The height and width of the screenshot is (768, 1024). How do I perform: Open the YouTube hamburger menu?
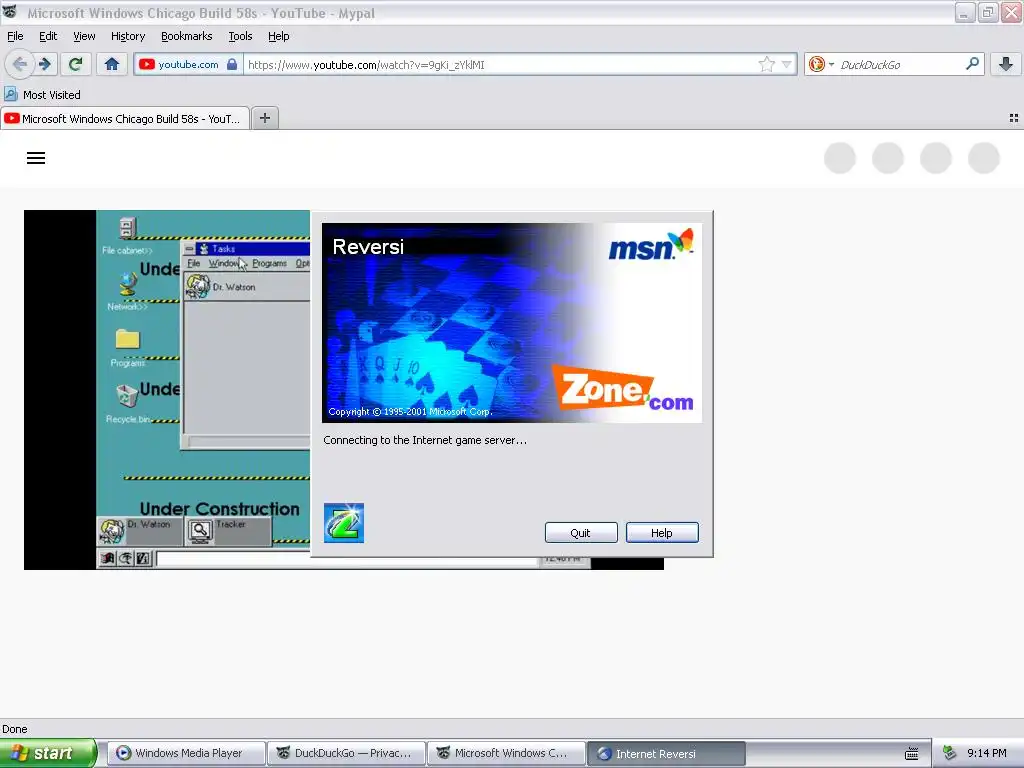[x=36, y=158]
